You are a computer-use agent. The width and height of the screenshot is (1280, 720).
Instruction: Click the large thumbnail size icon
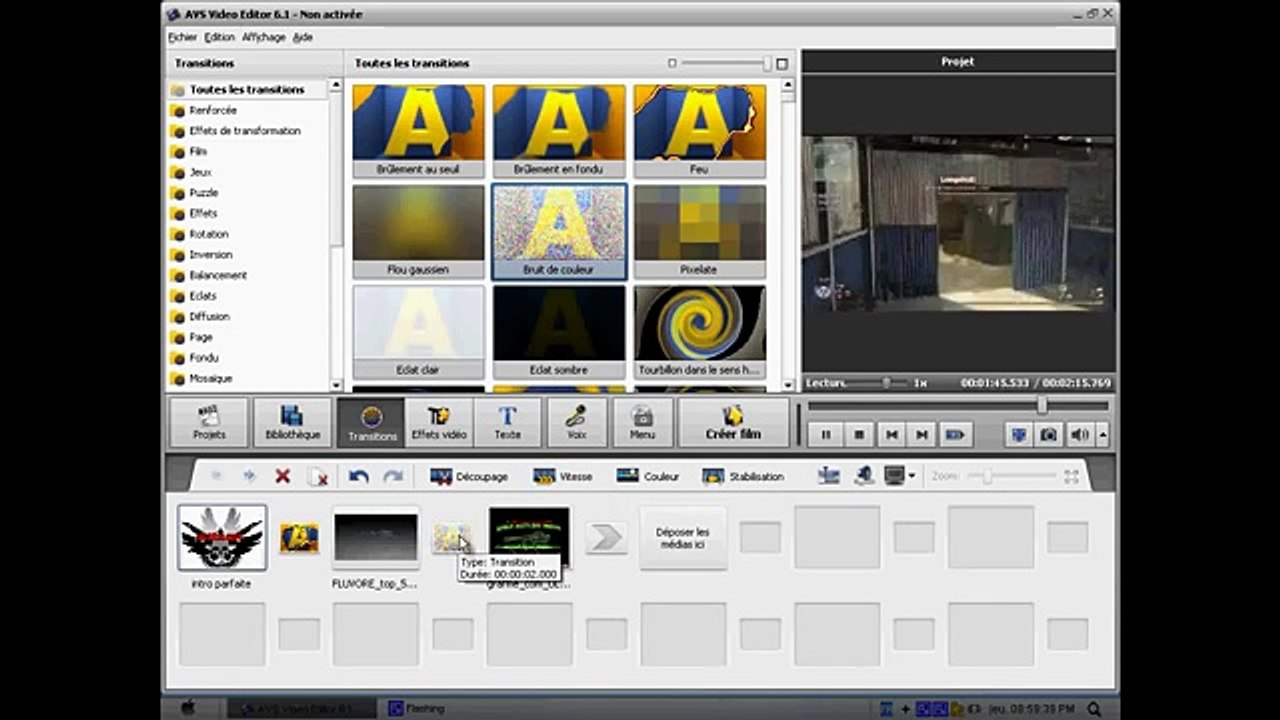click(782, 63)
